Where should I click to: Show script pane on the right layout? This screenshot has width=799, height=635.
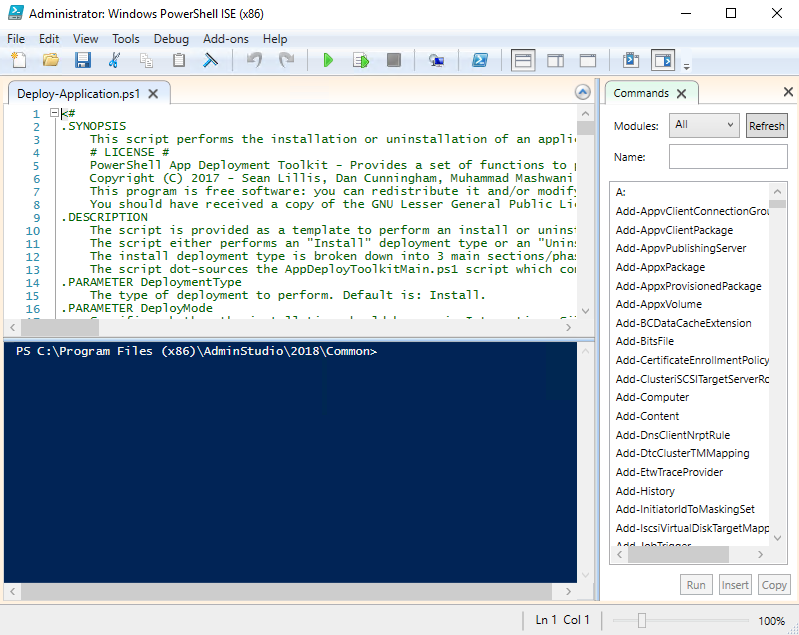(x=555, y=61)
